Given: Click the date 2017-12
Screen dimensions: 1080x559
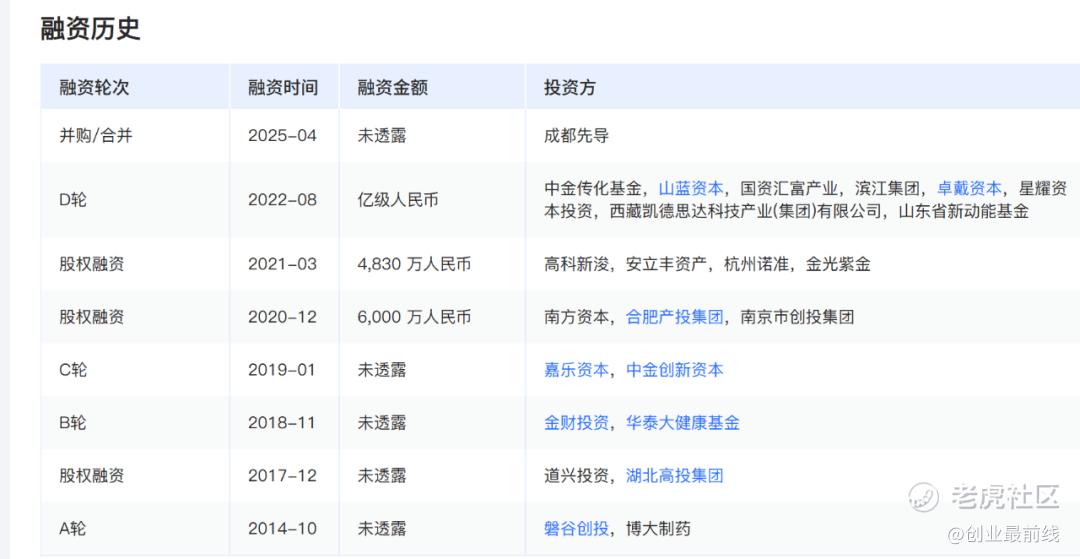Looking at the screenshot, I should tap(282, 476).
